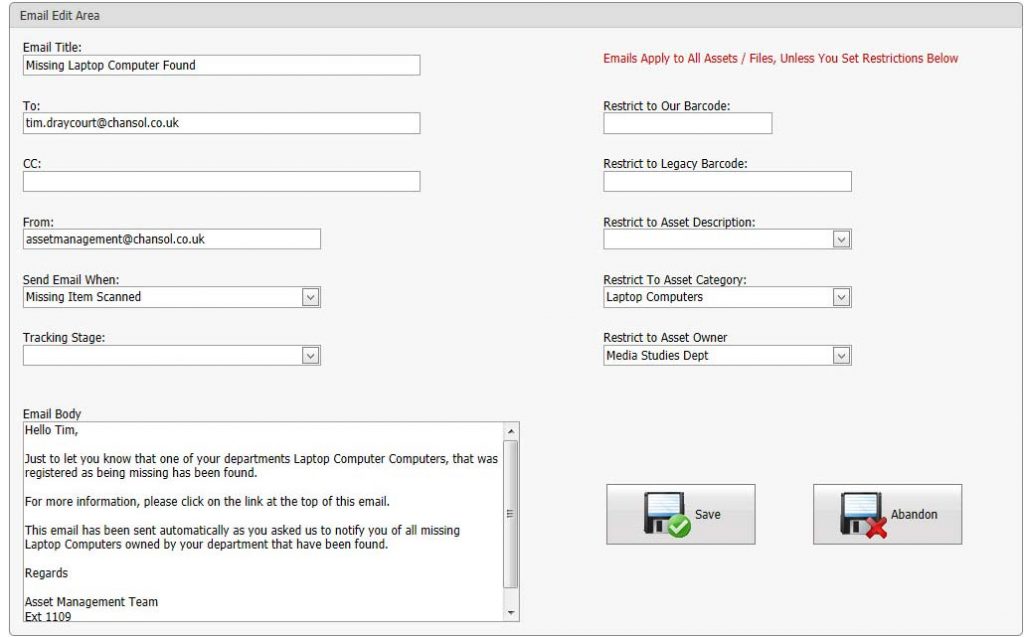Click the To address field

point(220,123)
